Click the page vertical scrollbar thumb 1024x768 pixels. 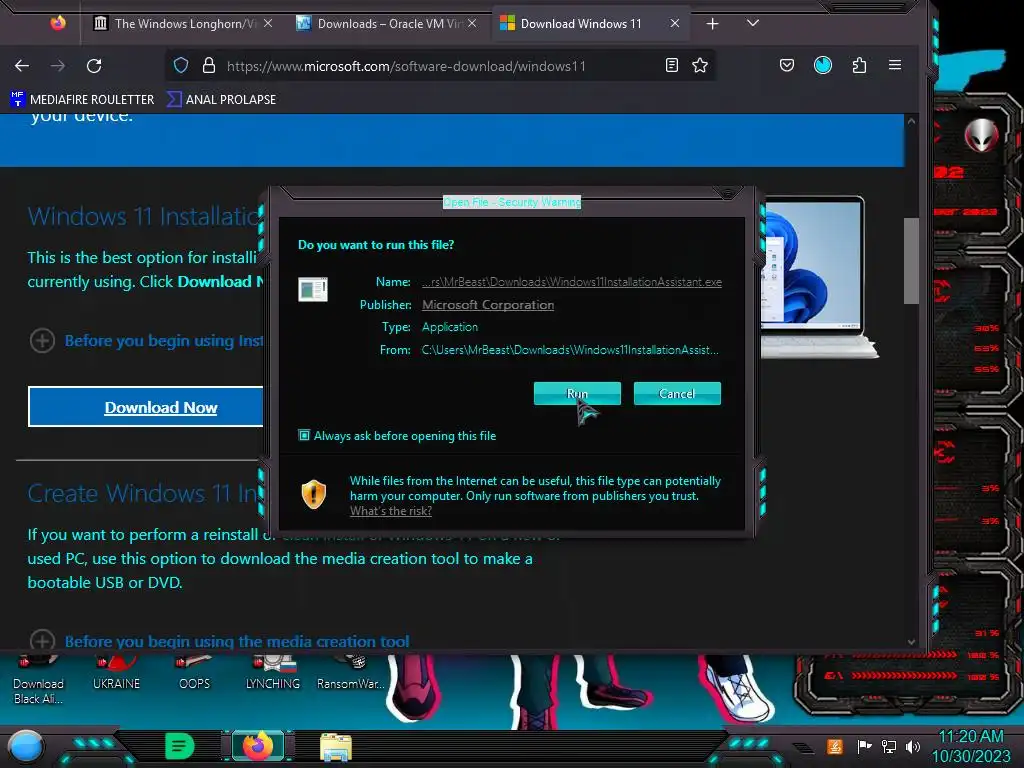click(x=911, y=261)
